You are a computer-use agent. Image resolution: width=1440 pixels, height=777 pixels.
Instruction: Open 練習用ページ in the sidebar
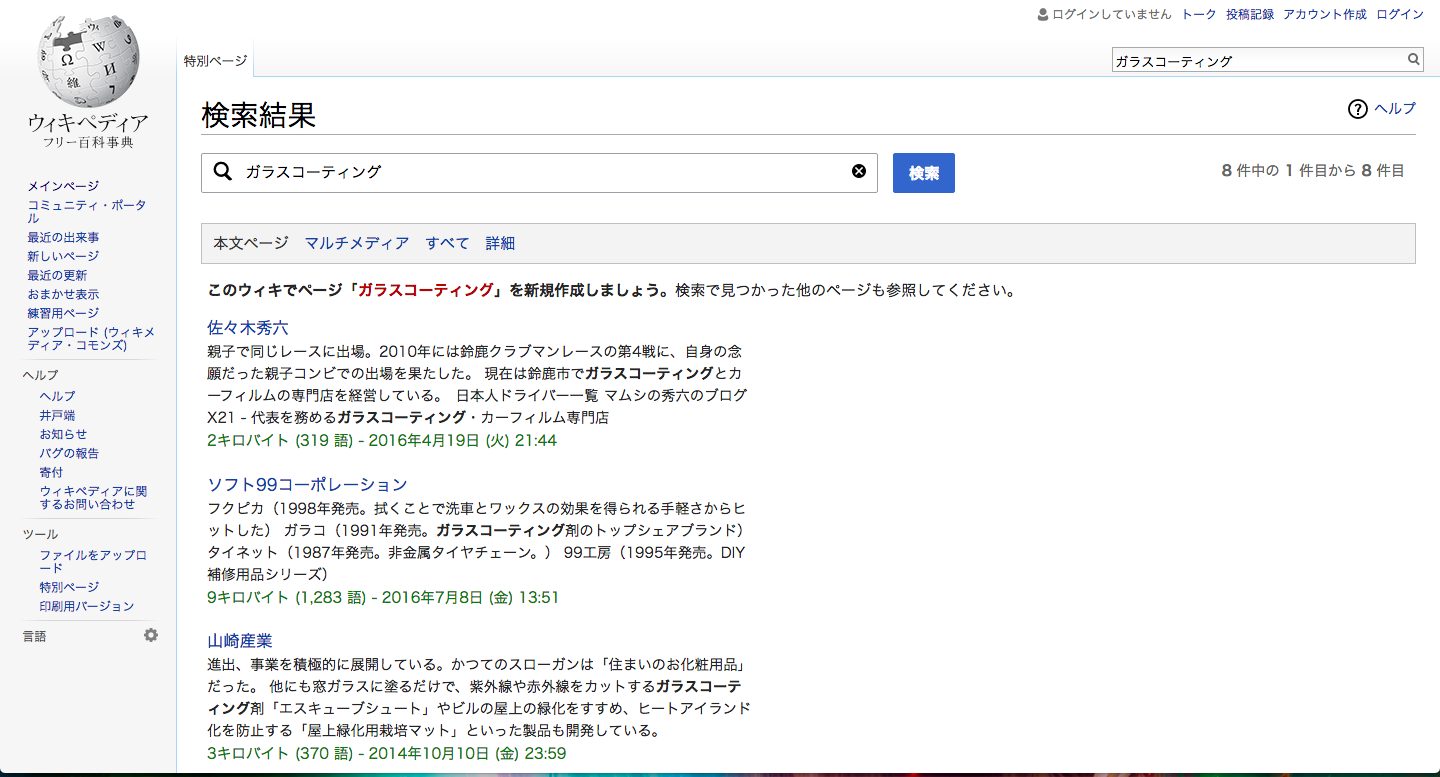[63, 313]
